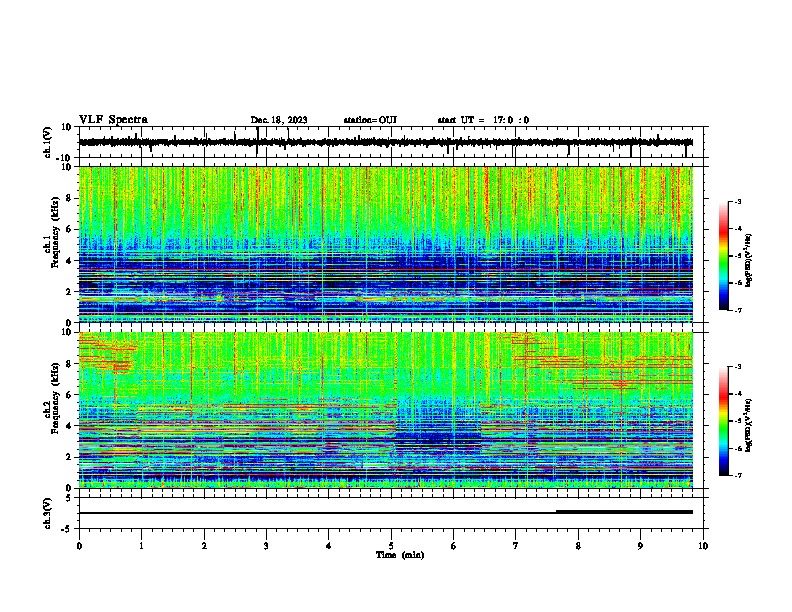Click the ch.2 frequency spectrogram panel
The width and height of the screenshot is (792, 612).
385,410
